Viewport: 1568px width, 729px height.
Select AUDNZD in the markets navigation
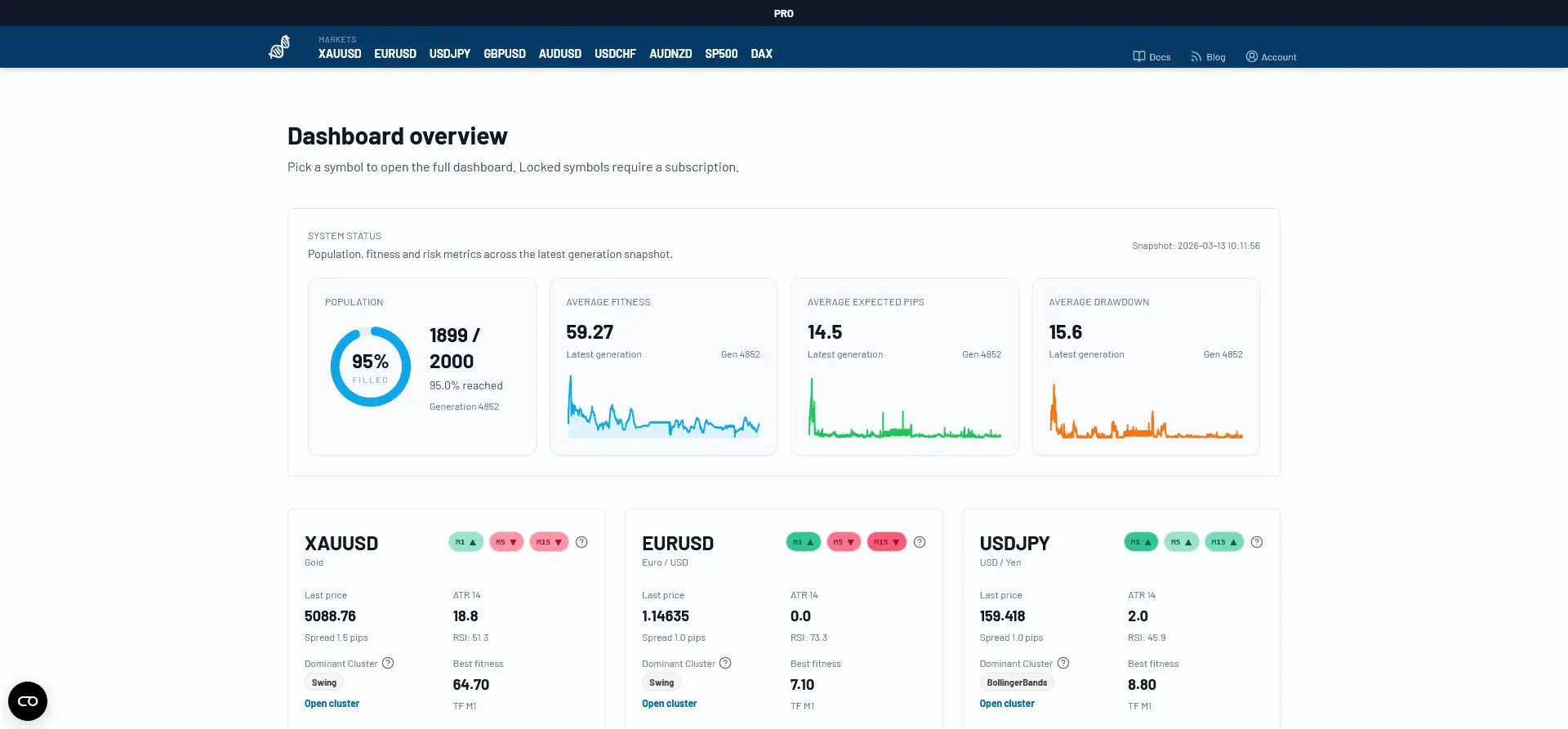[670, 54]
